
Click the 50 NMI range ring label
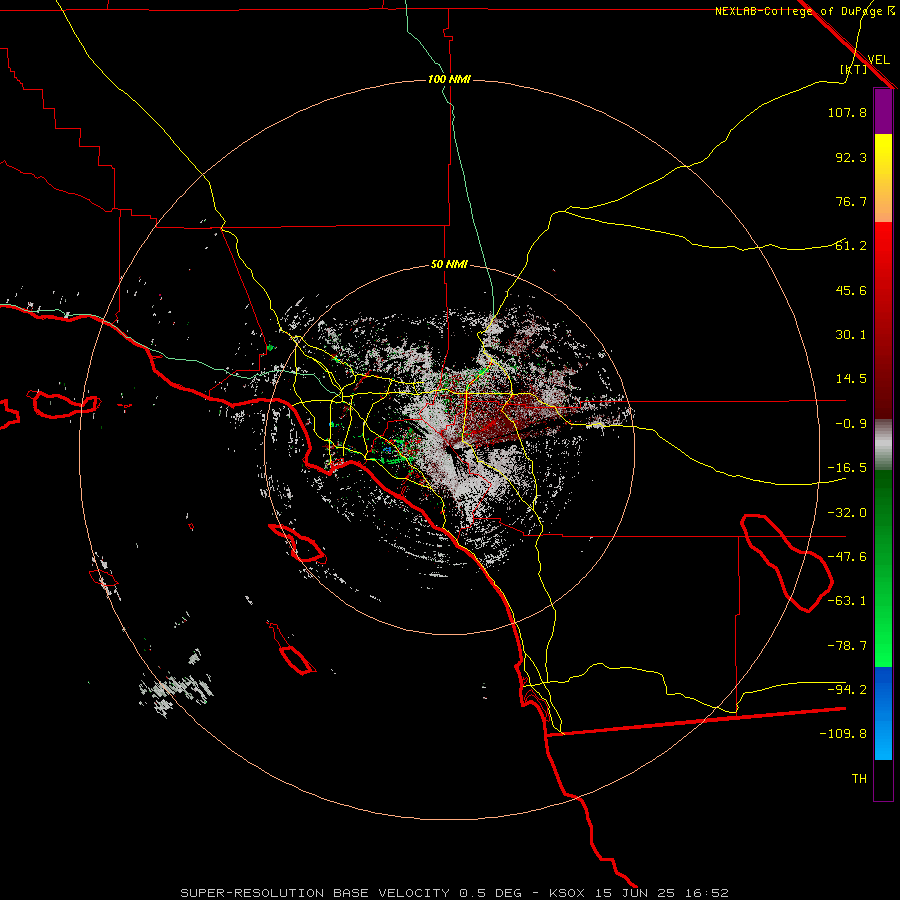(x=449, y=265)
